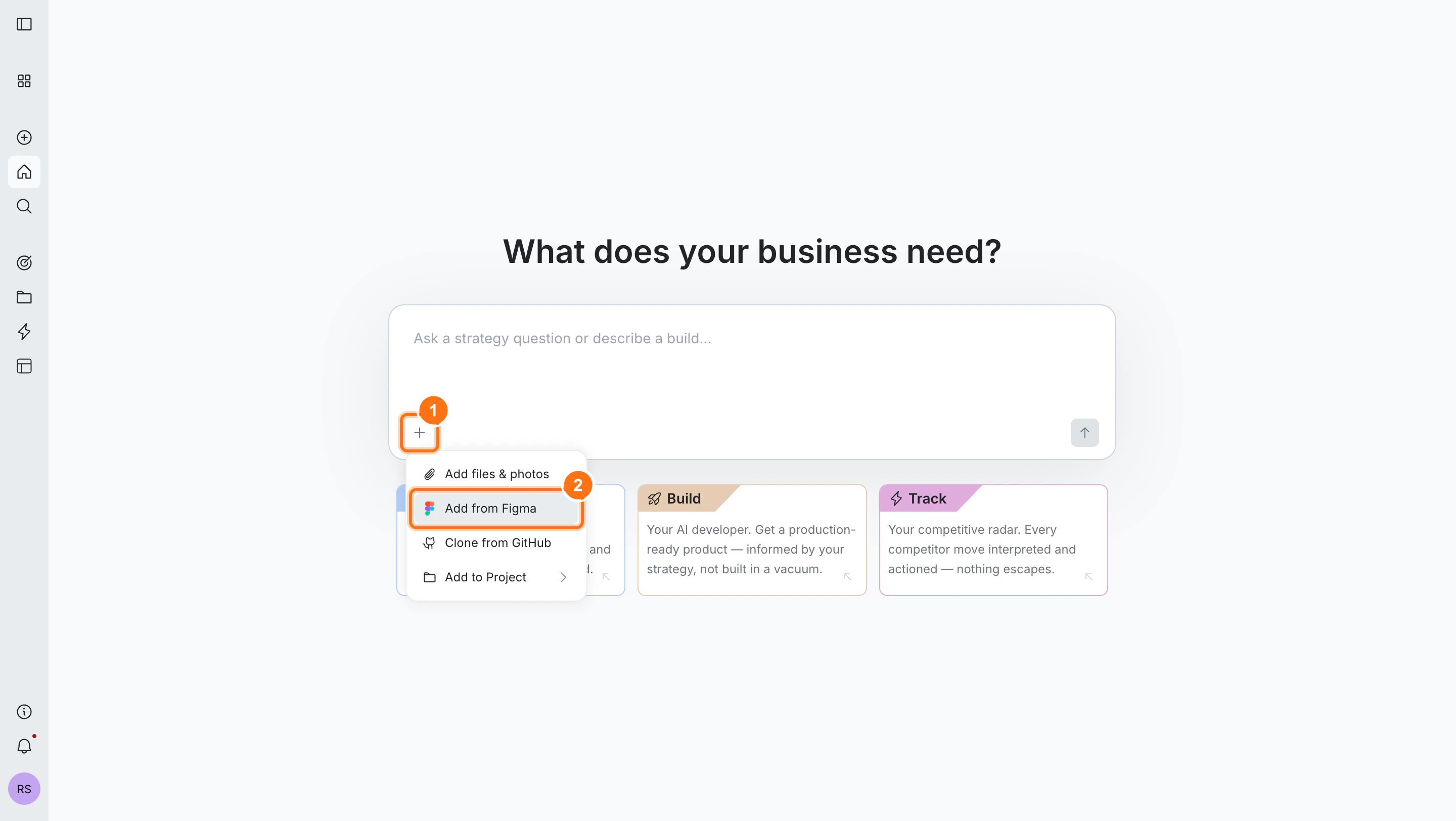
Task: Select the lightning bolt icon in sidebar
Action: pyautogui.click(x=24, y=332)
